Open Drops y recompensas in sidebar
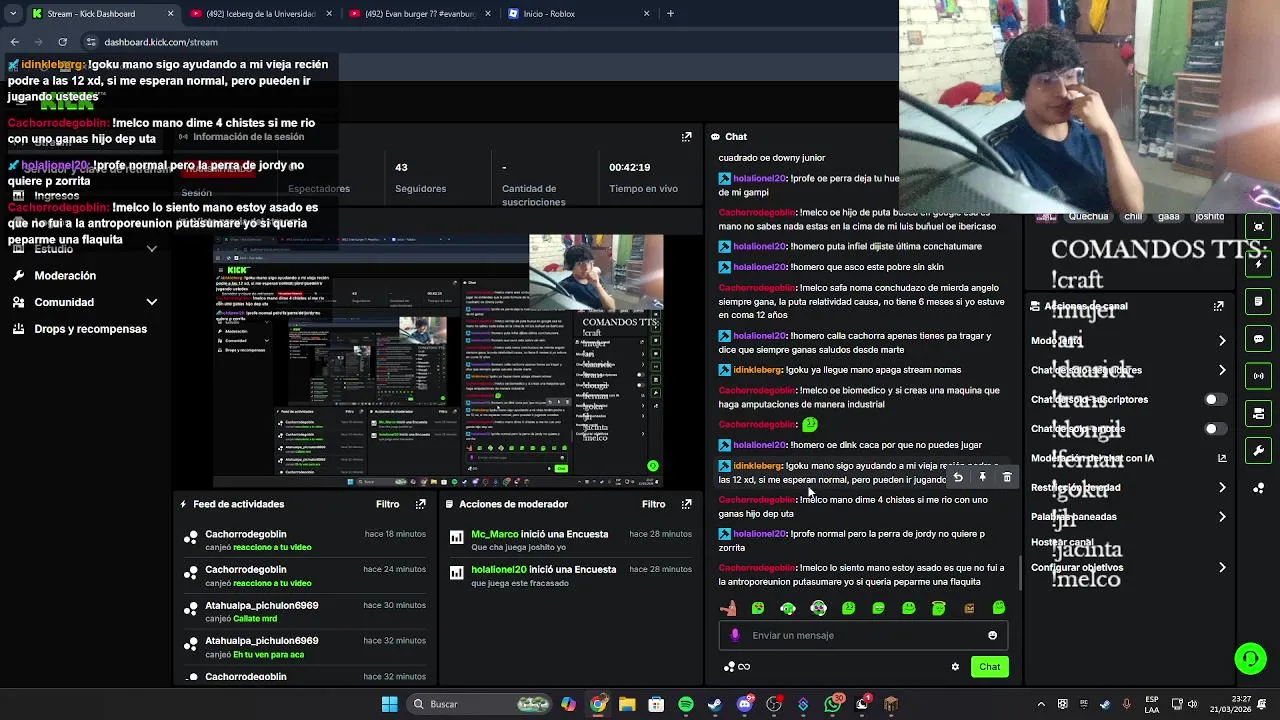This screenshot has height=720, width=1280. click(90, 329)
